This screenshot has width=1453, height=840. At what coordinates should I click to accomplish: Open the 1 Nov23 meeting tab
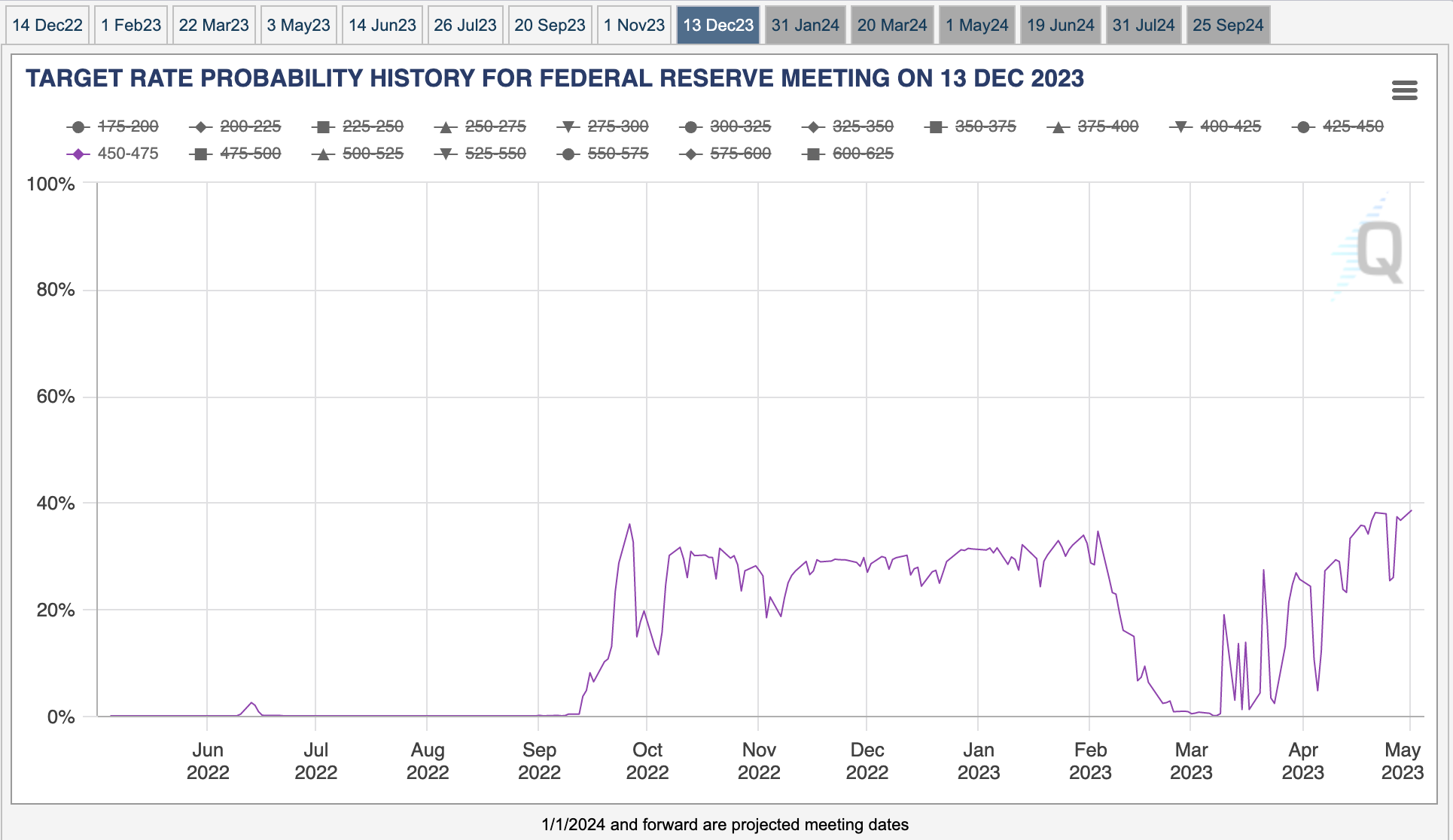click(634, 25)
